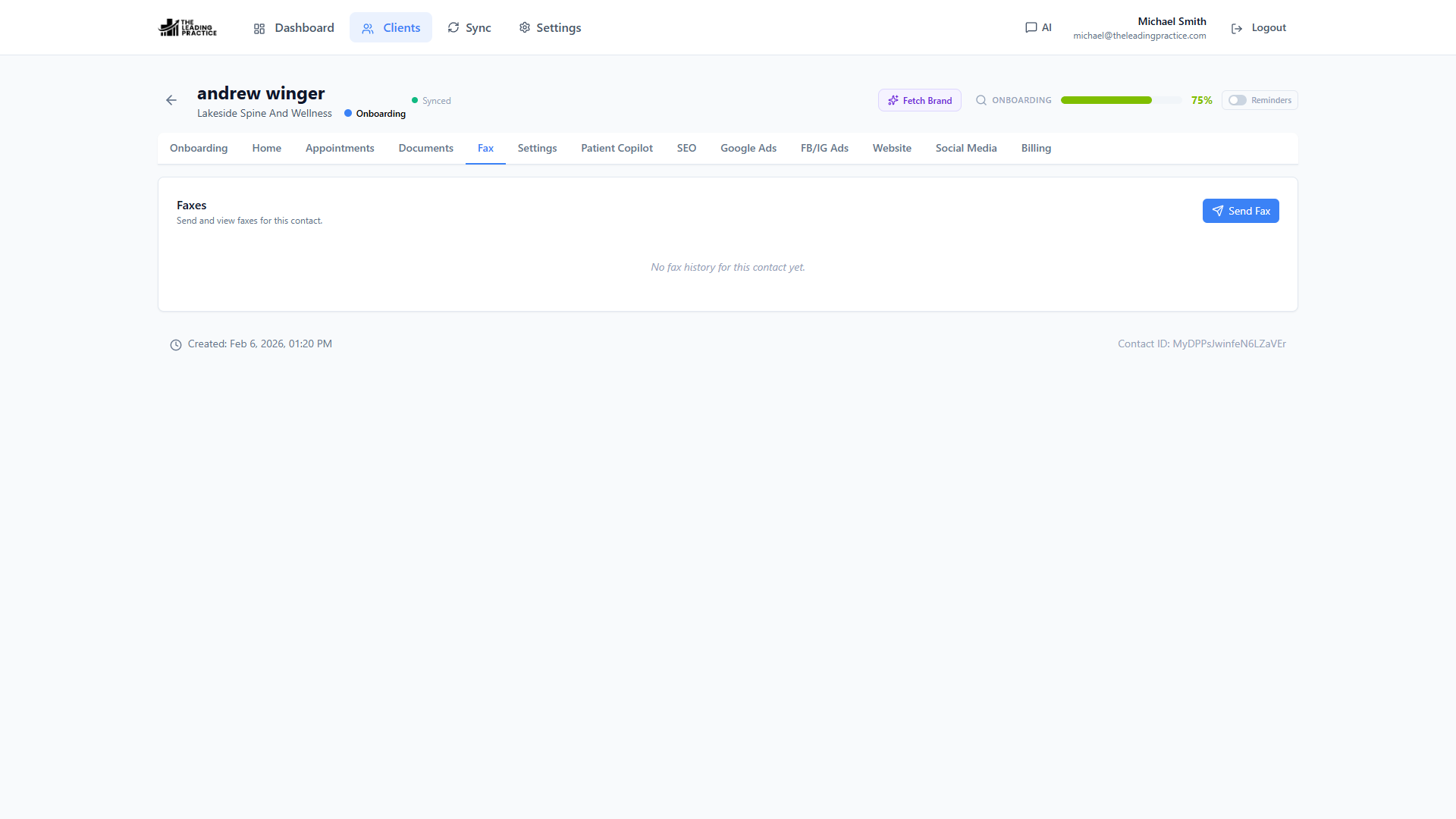Click the ONBOARDING progress label
This screenshot has width=1456, height=819.
1021,100
